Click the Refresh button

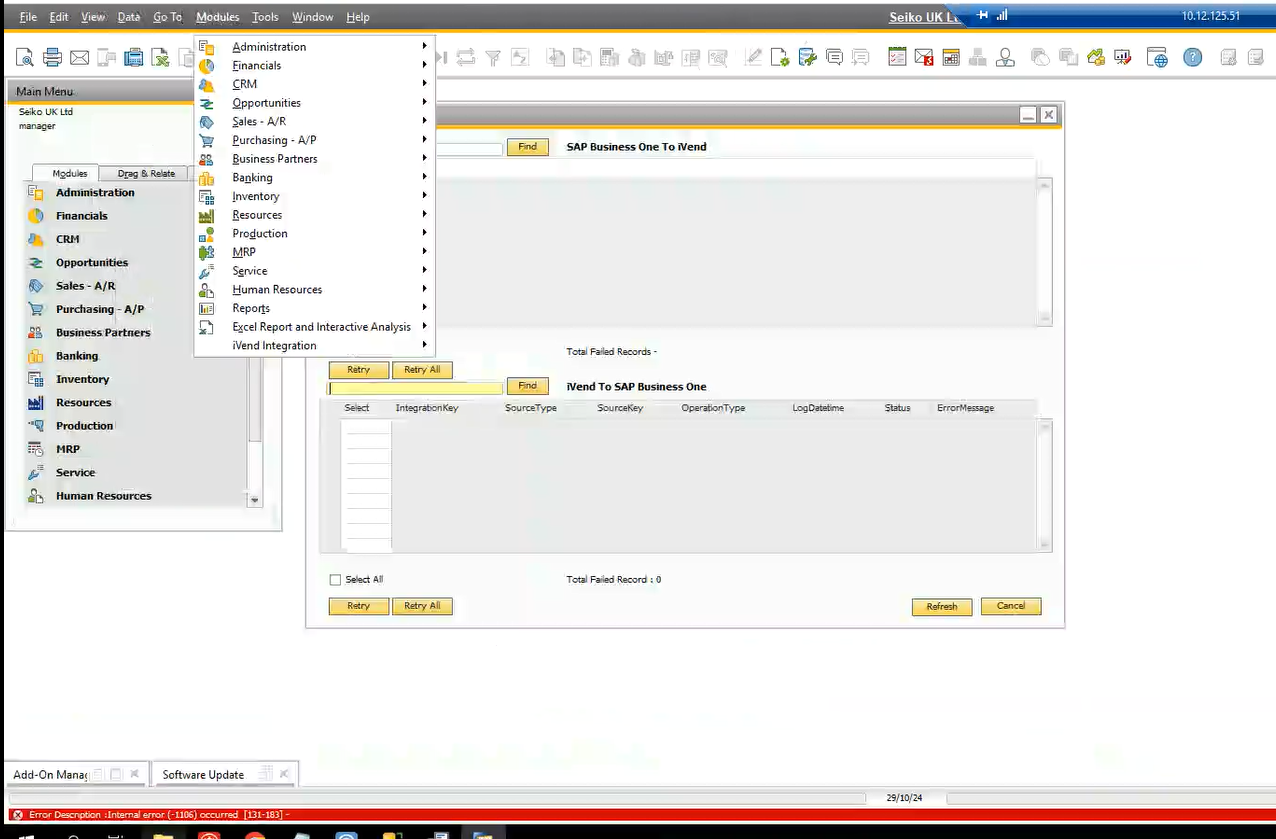(942, 607)
